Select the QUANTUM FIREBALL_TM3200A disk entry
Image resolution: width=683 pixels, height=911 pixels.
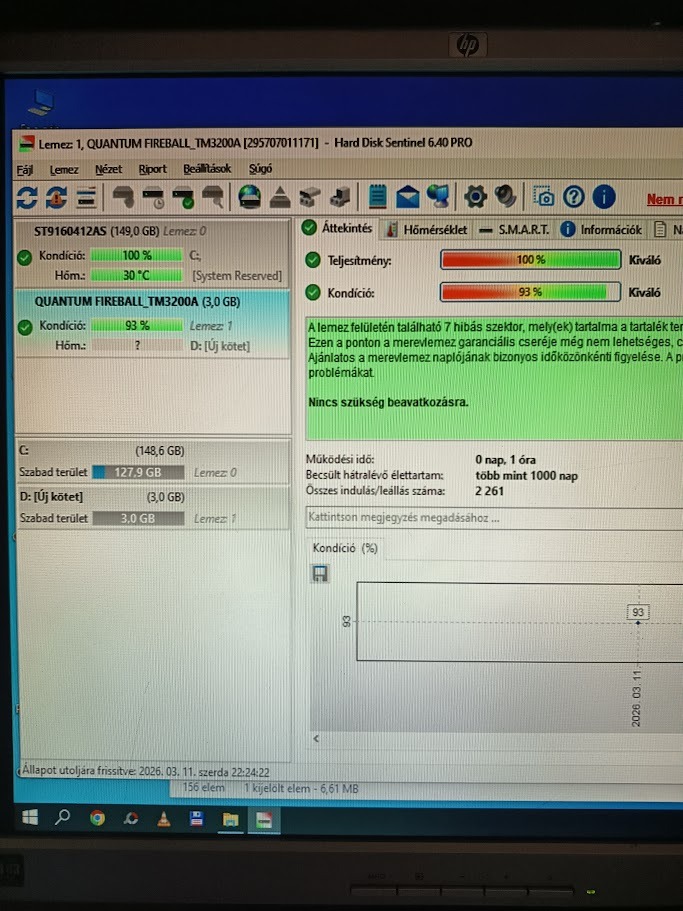click(153, 324)
